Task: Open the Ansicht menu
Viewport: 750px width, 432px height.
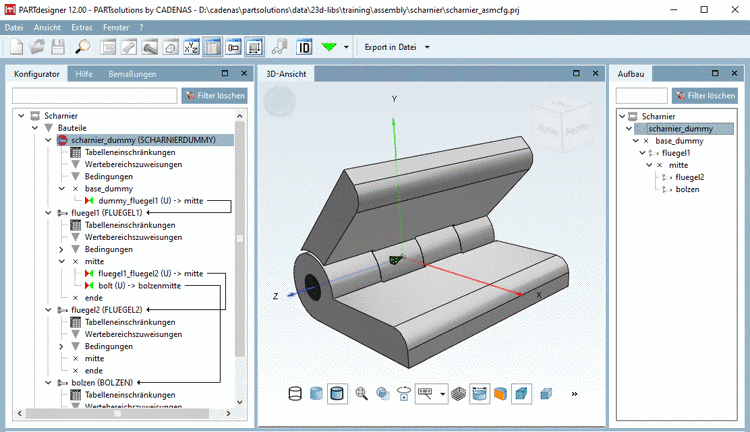Action: [x=47, y=27]
